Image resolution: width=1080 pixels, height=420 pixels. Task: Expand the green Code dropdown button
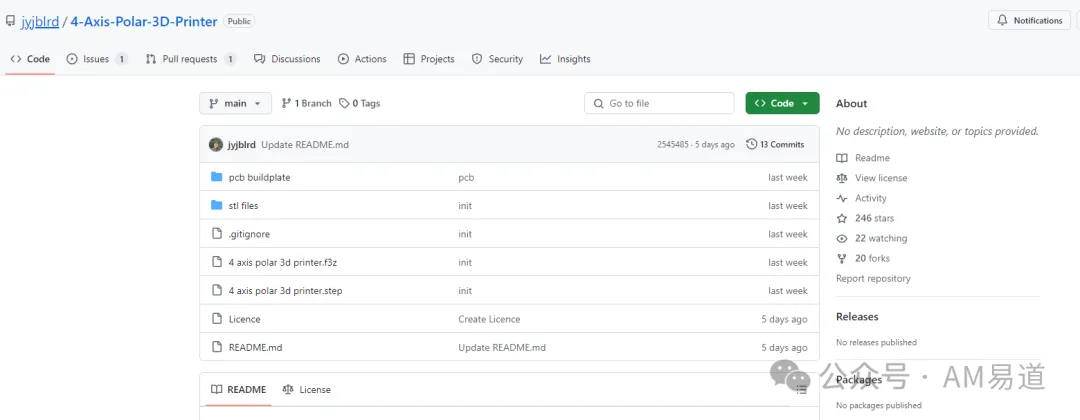782,103
